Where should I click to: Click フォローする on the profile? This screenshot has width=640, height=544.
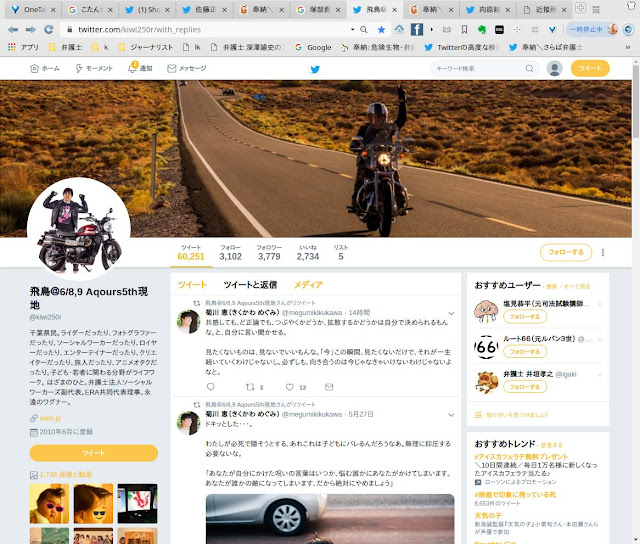coord(566,253)
